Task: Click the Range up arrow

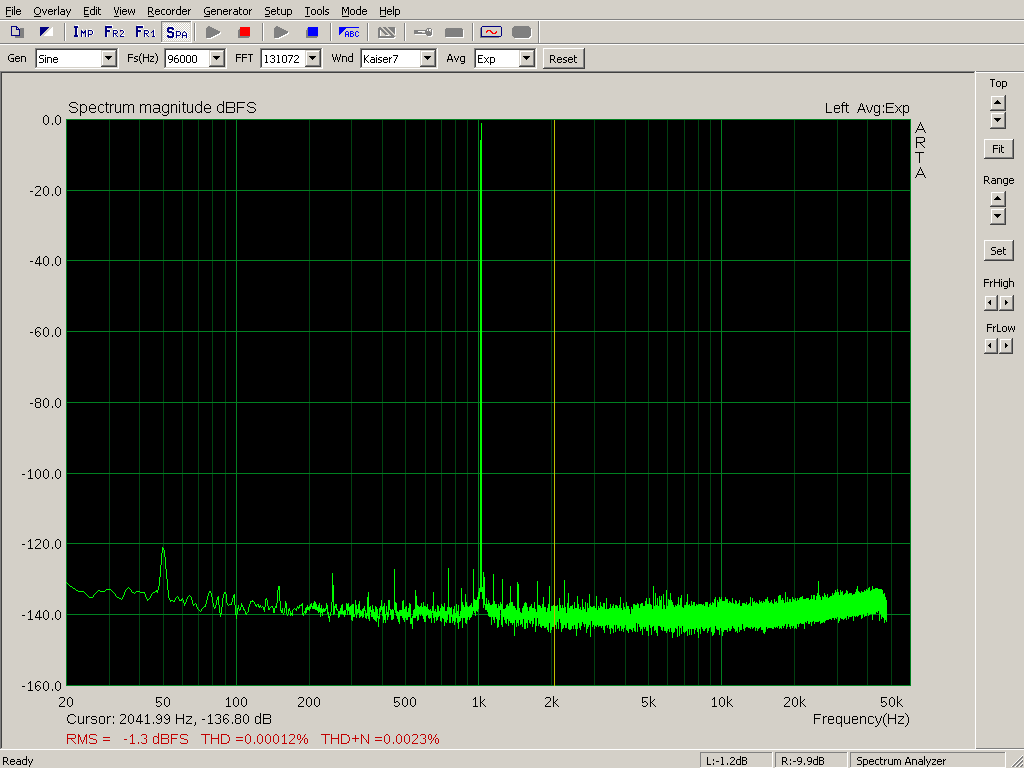Action: pyautogui.click(x=998, y=200)
